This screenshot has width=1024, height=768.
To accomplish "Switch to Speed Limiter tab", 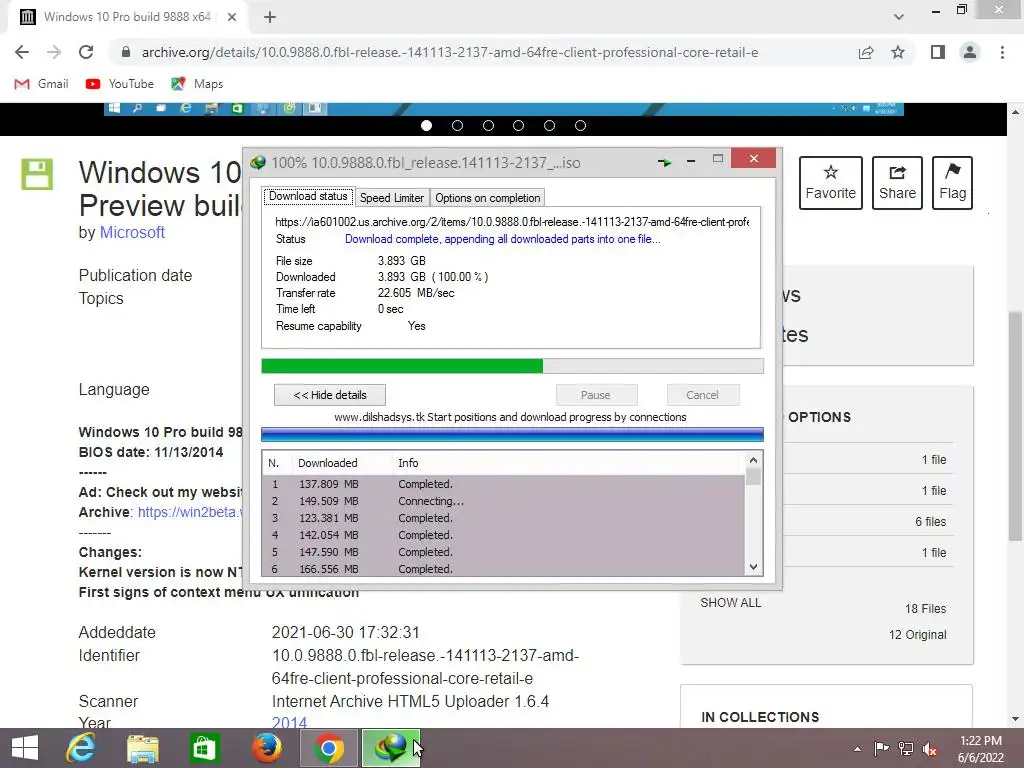I will (x=392, y=198).
